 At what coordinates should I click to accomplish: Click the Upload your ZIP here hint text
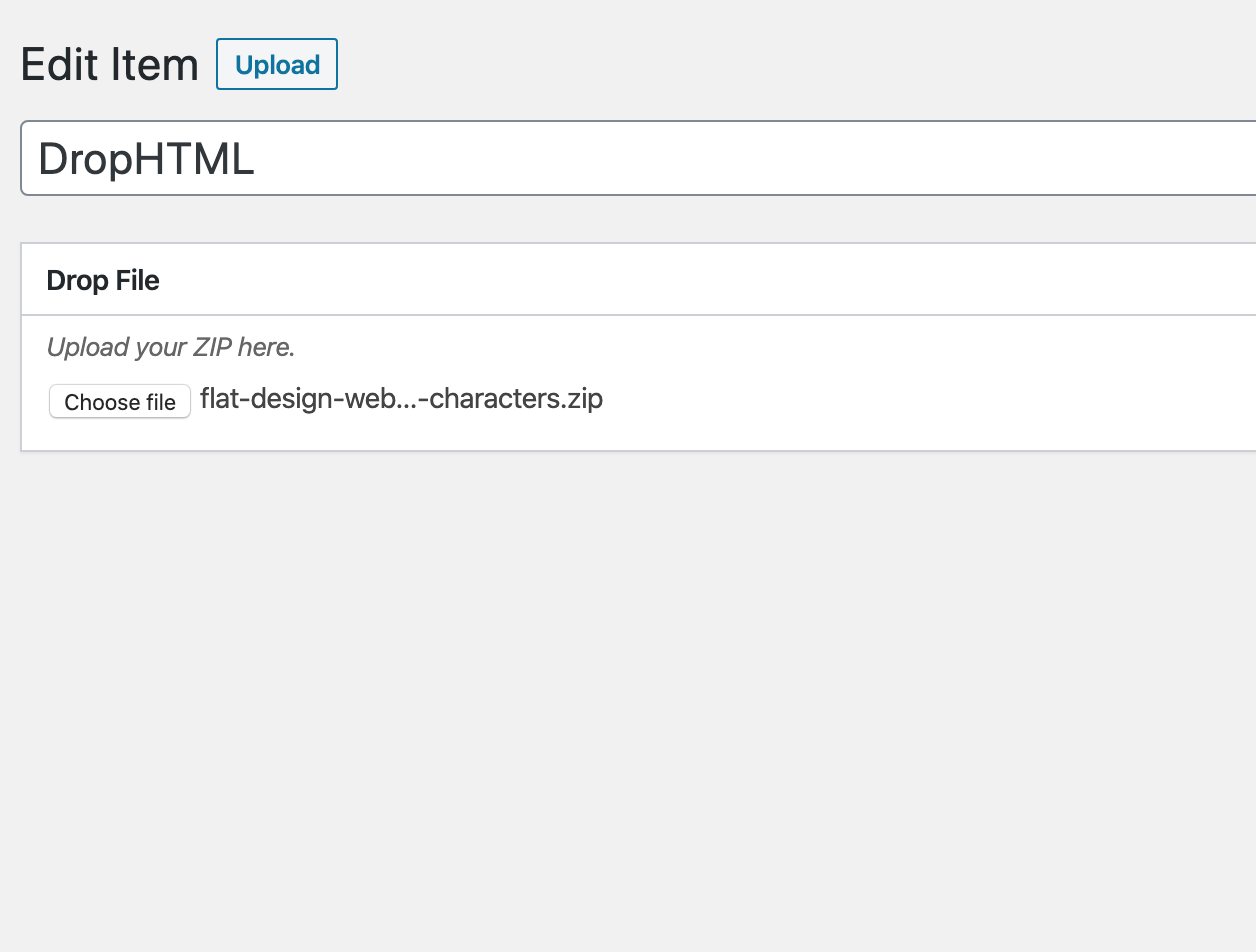170,347
